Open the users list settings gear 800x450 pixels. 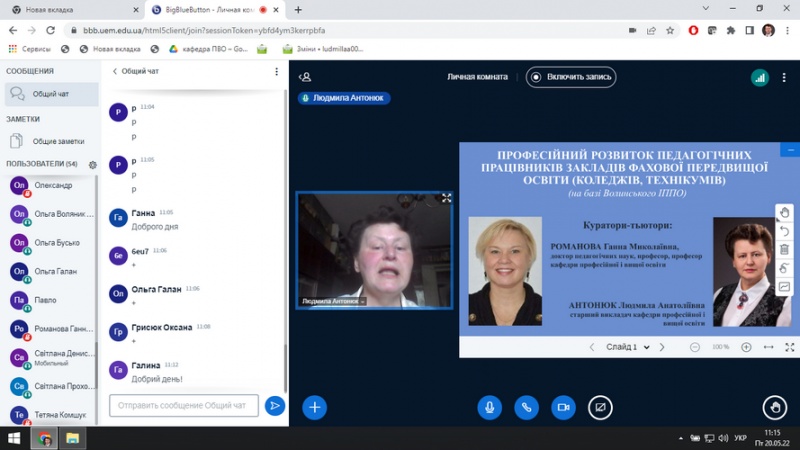(x=92, y=164)
